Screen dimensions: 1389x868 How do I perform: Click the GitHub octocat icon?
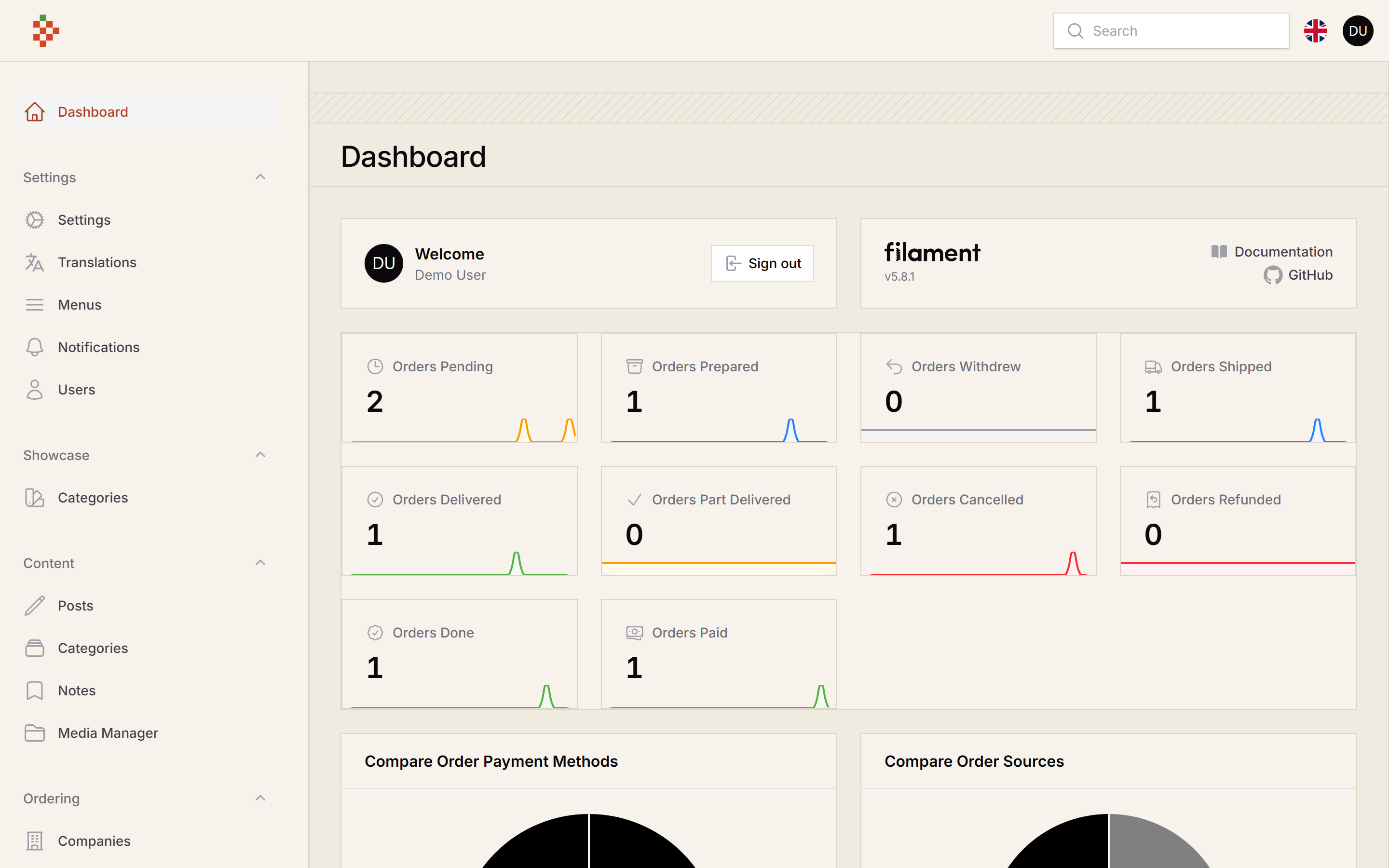1272,275
